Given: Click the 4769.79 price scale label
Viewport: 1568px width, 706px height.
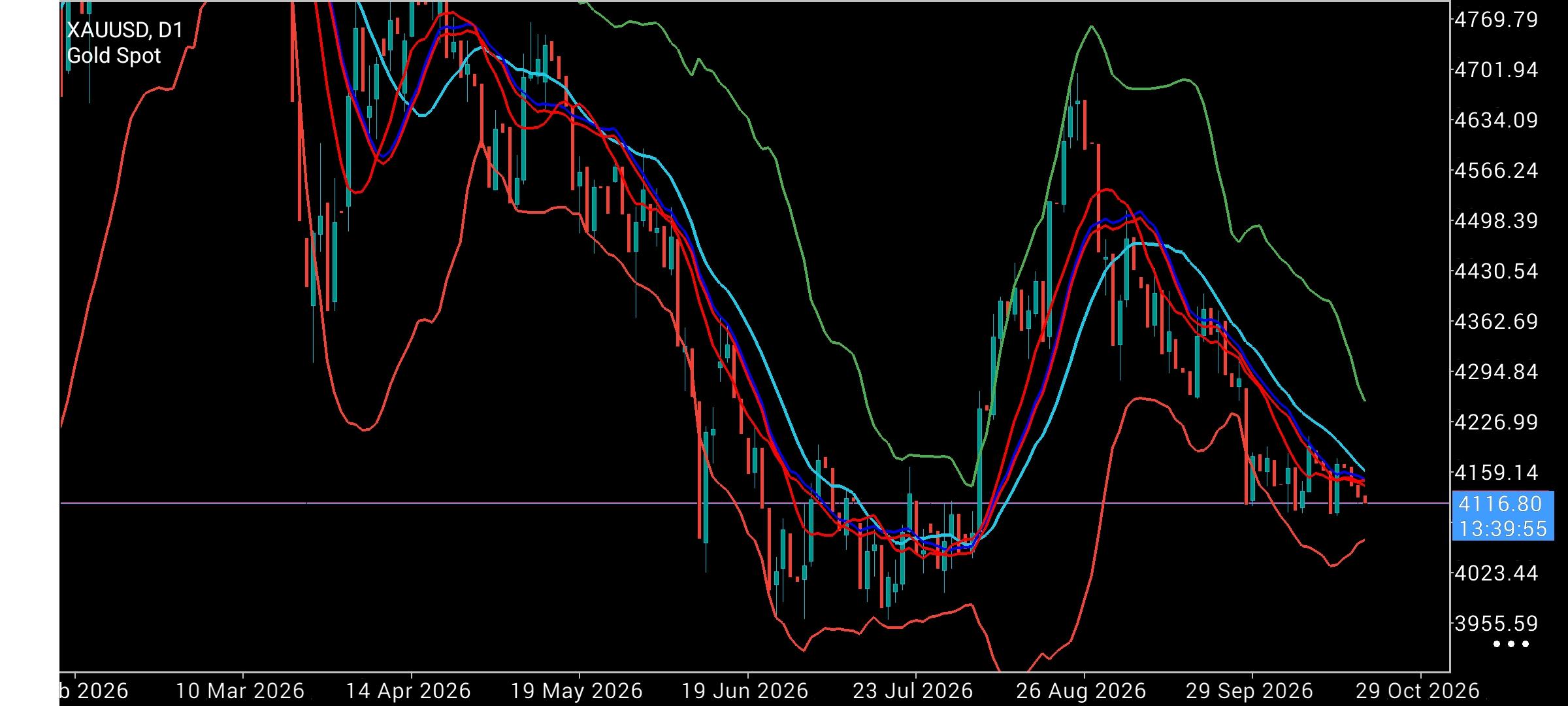Looking at the screenshot, I should (x=1496, y=20).
